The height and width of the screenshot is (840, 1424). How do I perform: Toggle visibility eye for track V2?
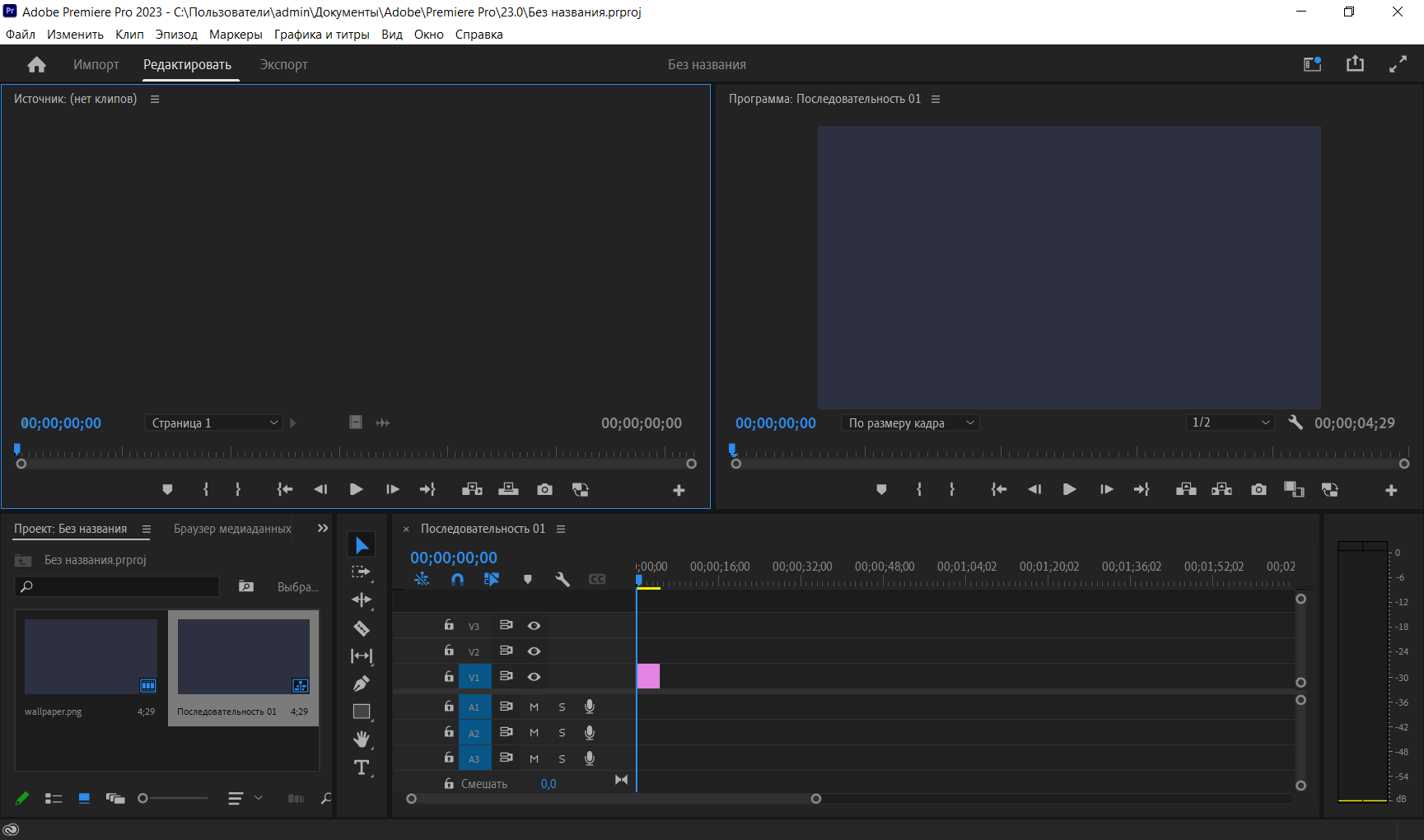(534, 651)
